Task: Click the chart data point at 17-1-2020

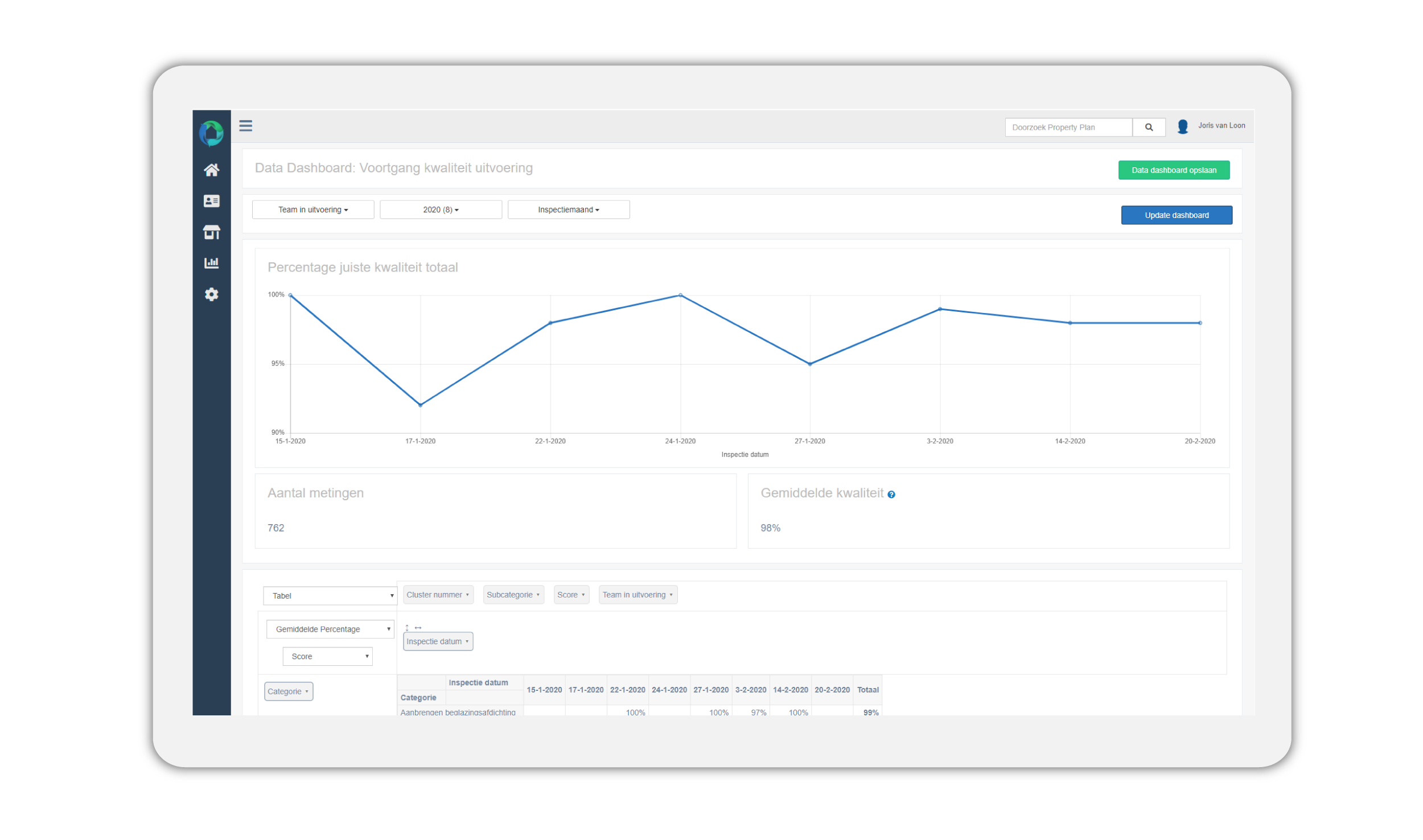Action: pos(421,406)
